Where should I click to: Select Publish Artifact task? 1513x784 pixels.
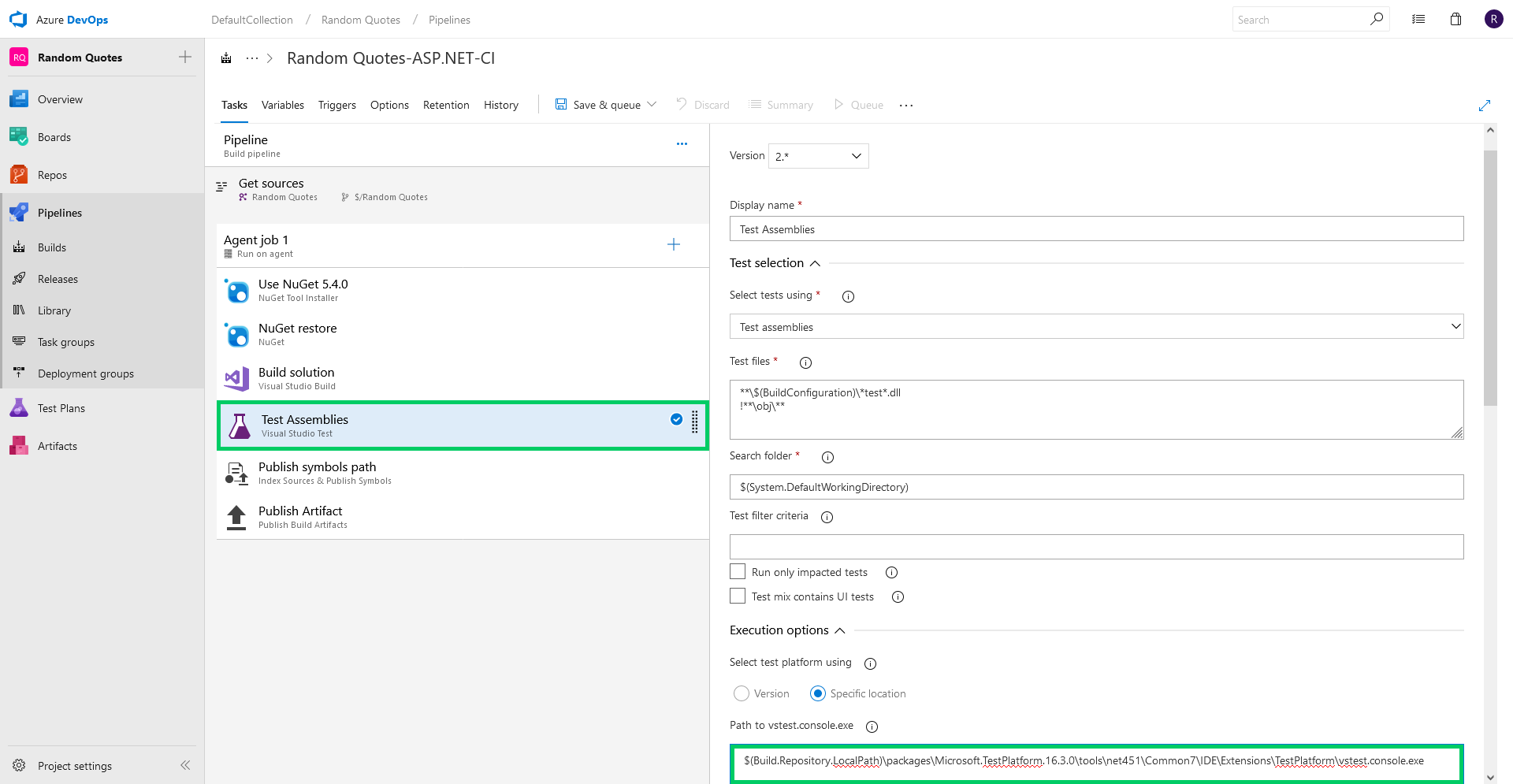(x=463, y=517)
